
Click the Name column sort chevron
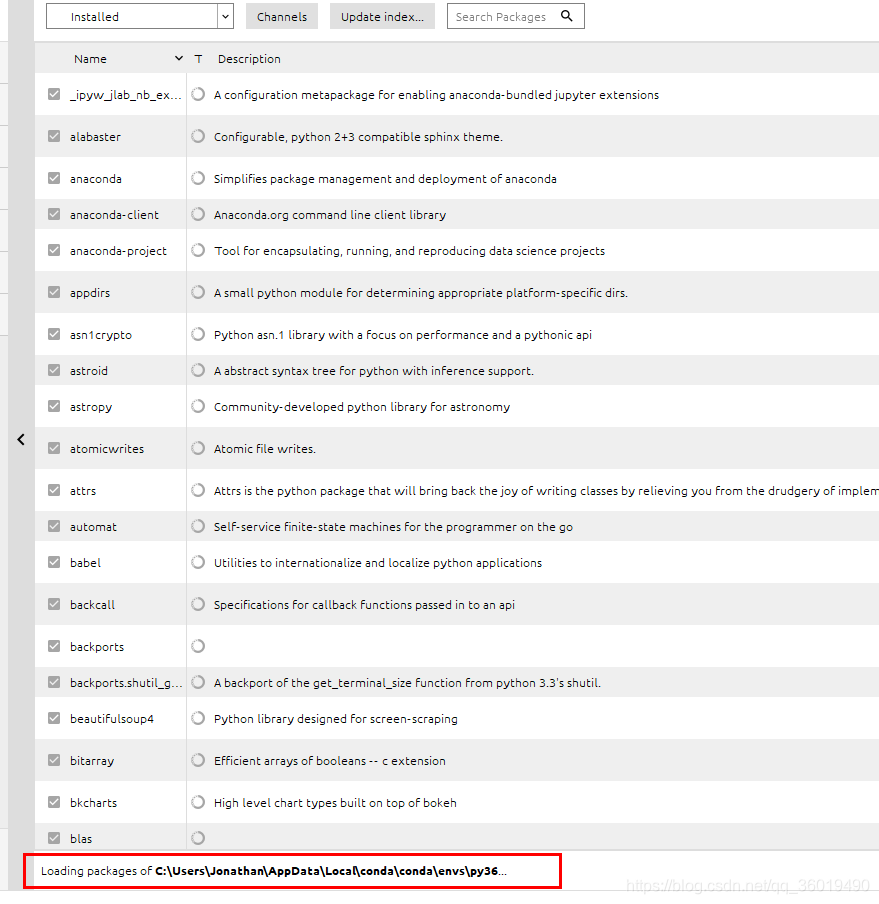tap(179, 58)
